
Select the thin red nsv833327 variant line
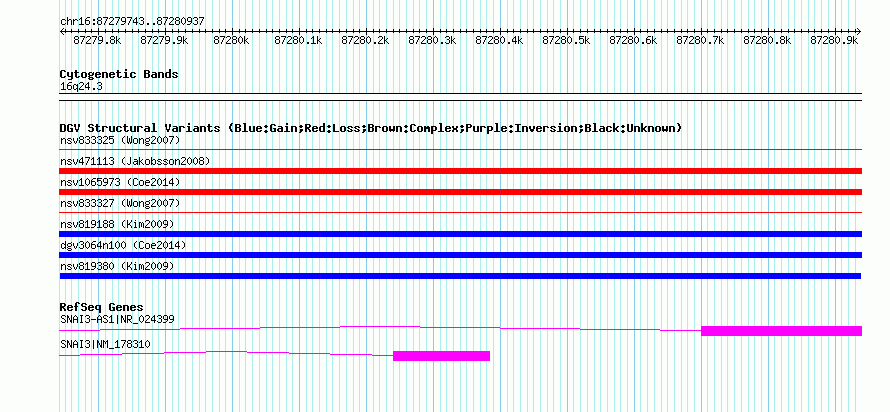460,213
